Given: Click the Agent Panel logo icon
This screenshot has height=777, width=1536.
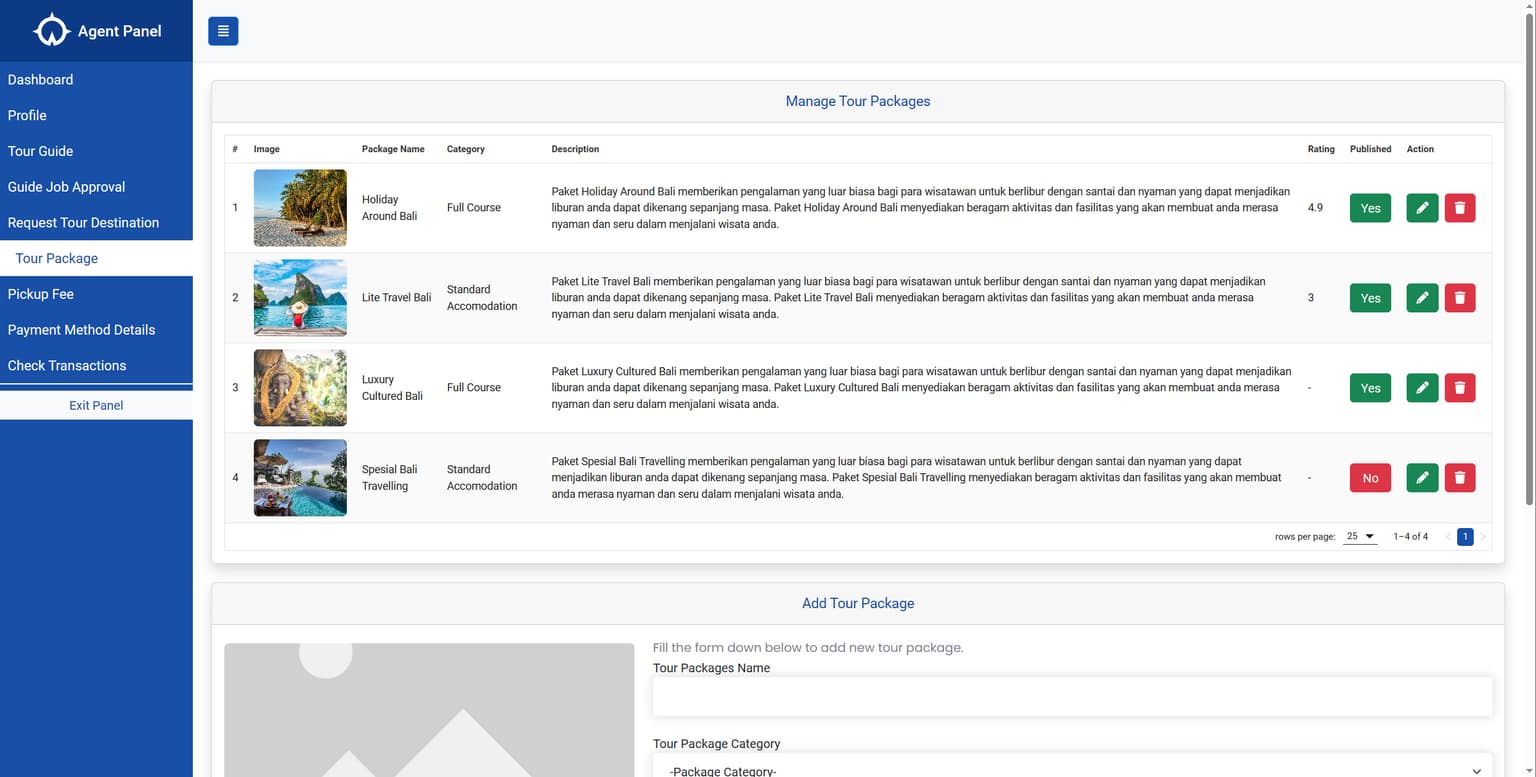Looking at the screenshot, I should pos(51,30).
